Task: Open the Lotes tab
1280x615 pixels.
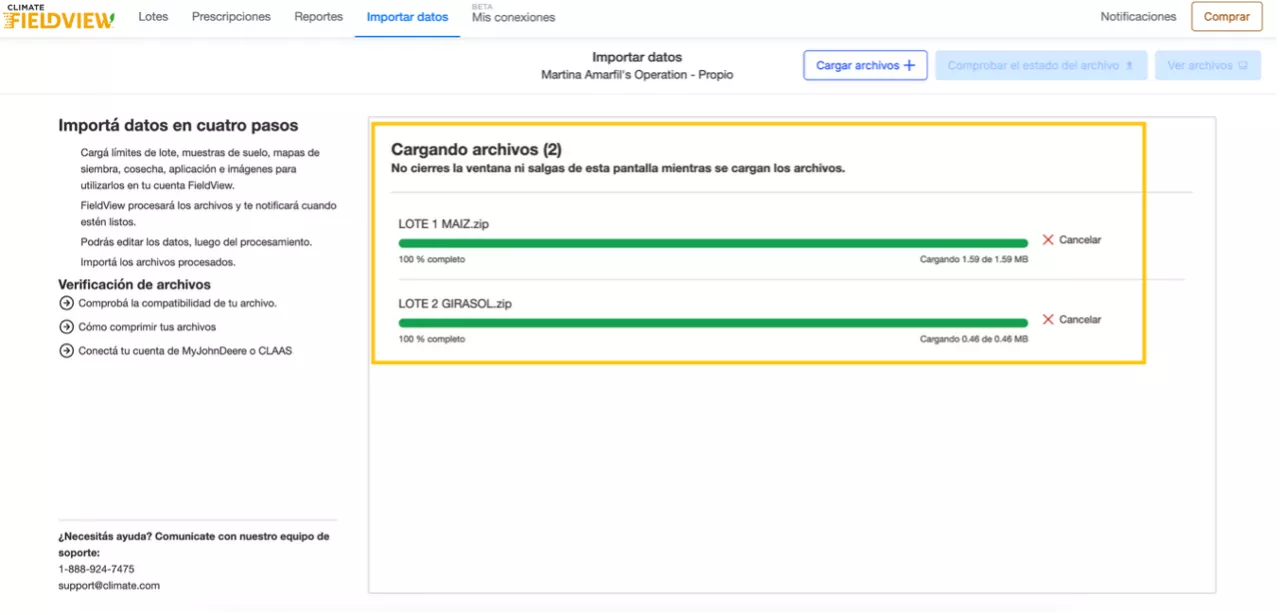Action: pos(153,17)
